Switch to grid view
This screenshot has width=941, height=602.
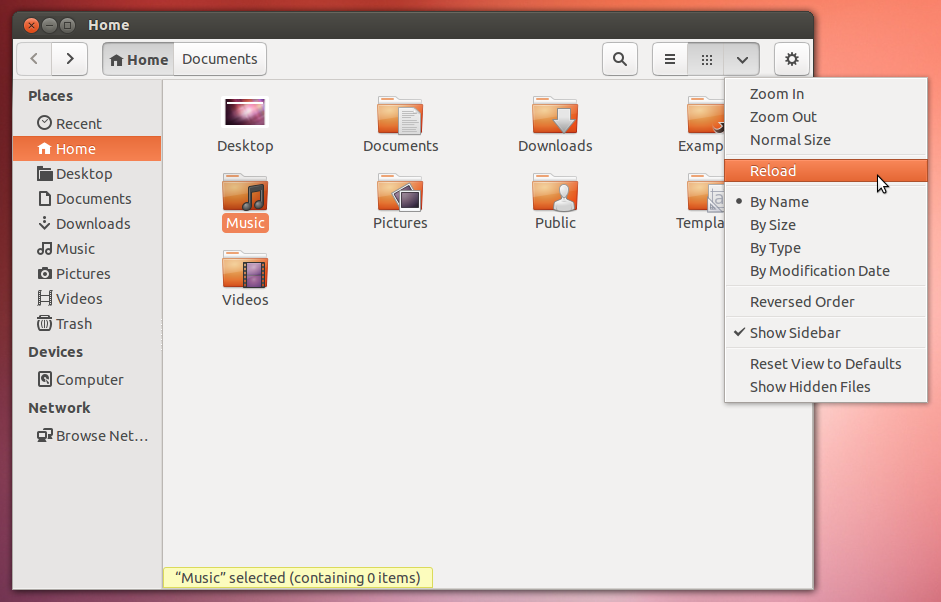pos(706,59)
